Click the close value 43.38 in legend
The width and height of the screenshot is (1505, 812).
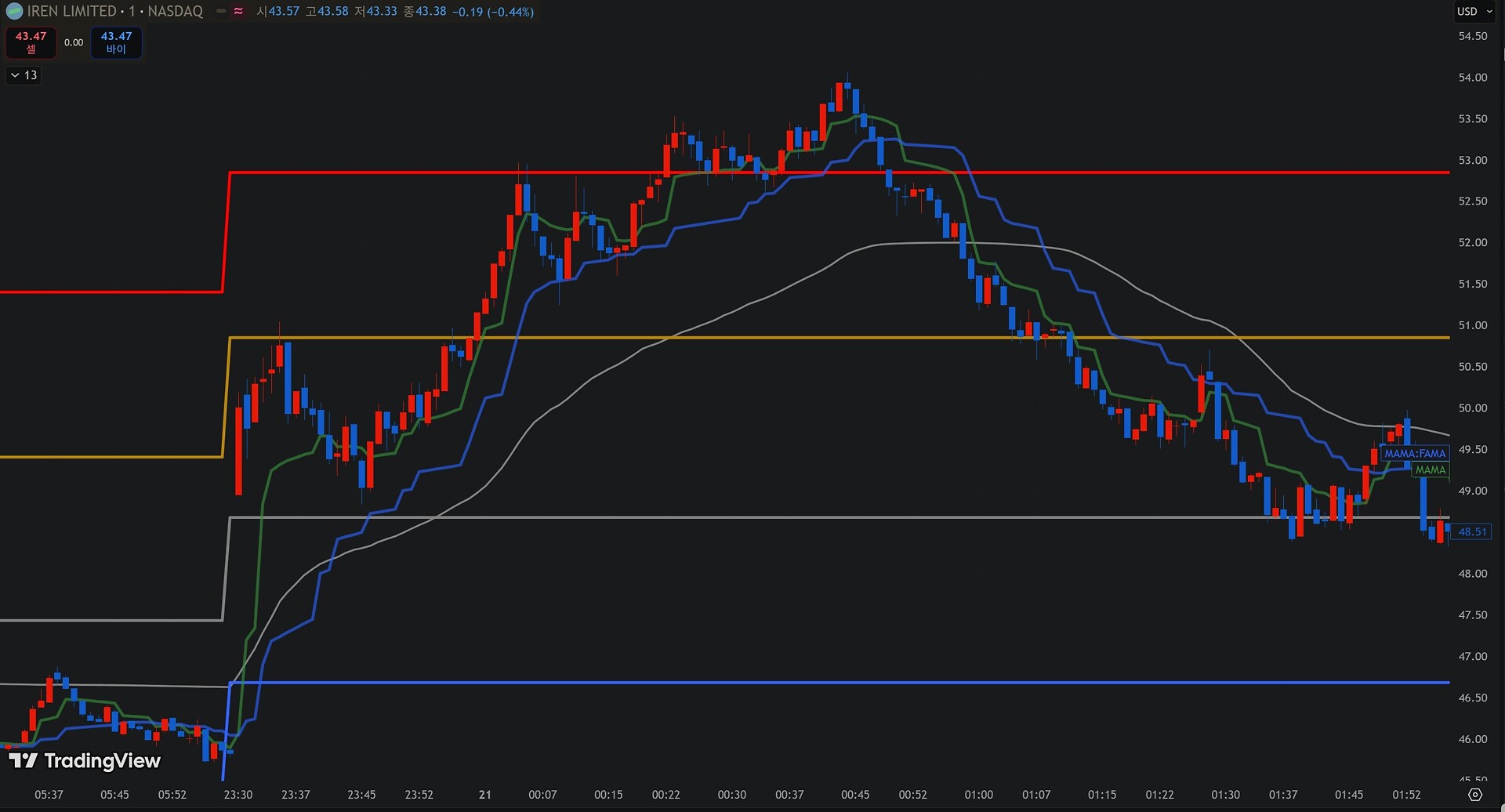click(430, 12)
